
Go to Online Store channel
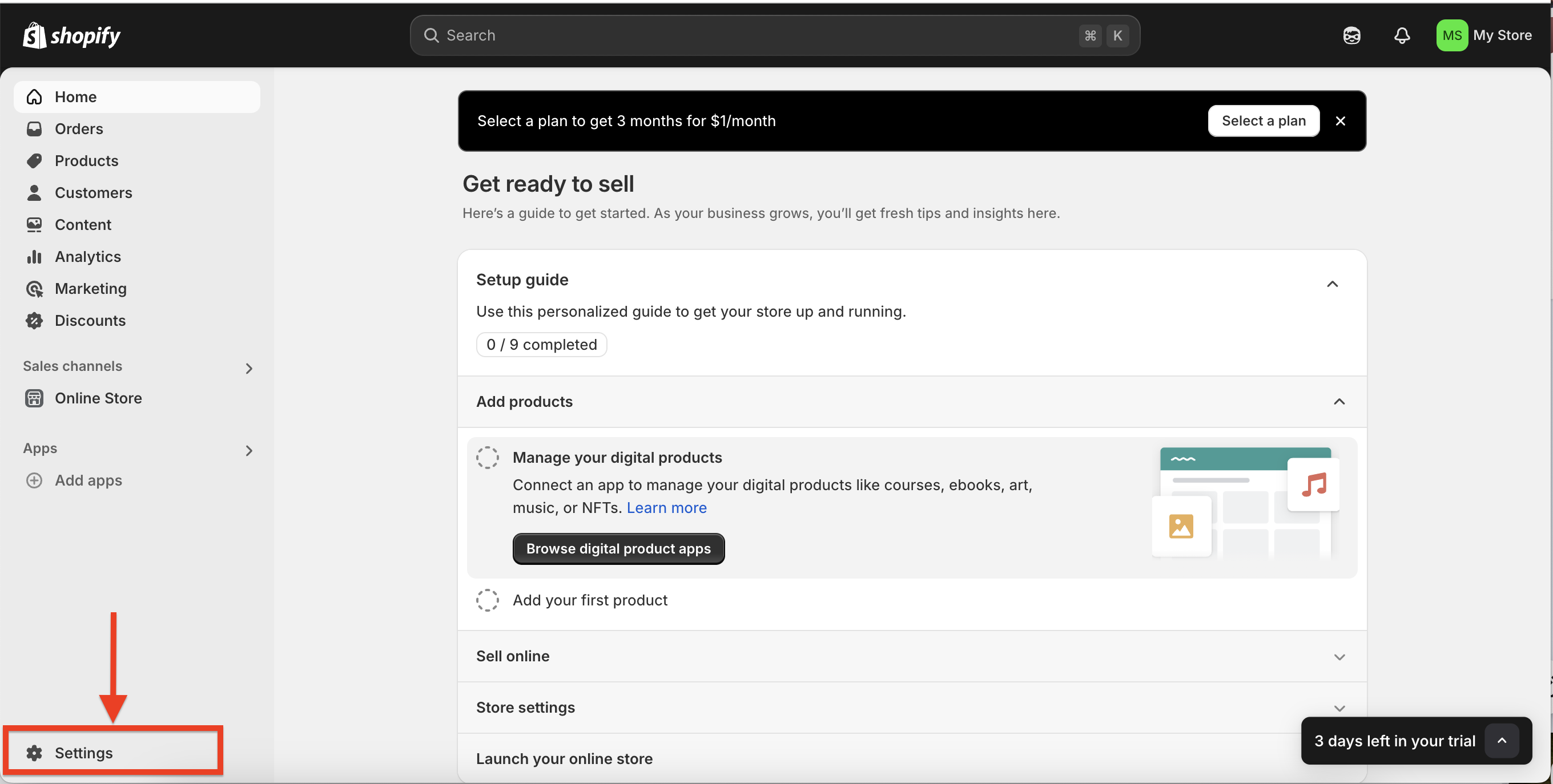pyautogui.click(x=98, y=398)
